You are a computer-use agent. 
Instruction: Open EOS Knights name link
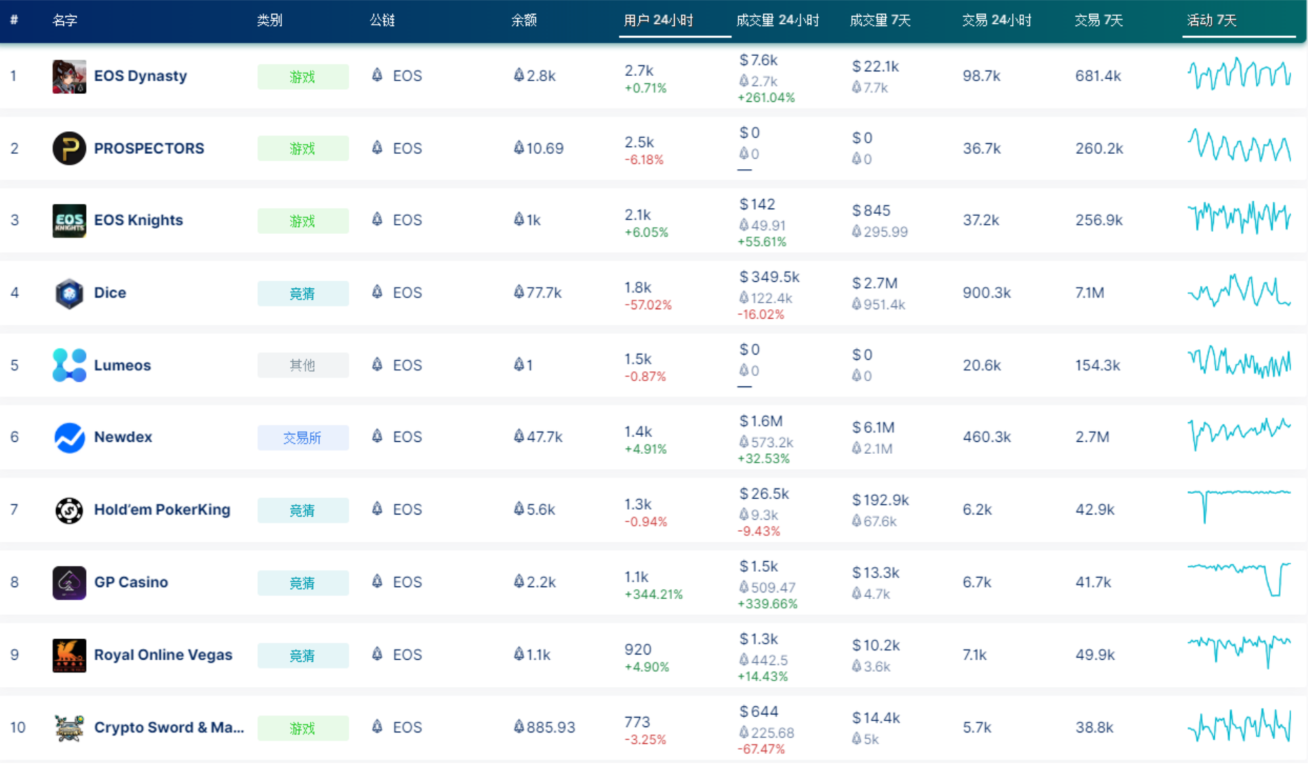pyautogui.click(x=138, y=220)
